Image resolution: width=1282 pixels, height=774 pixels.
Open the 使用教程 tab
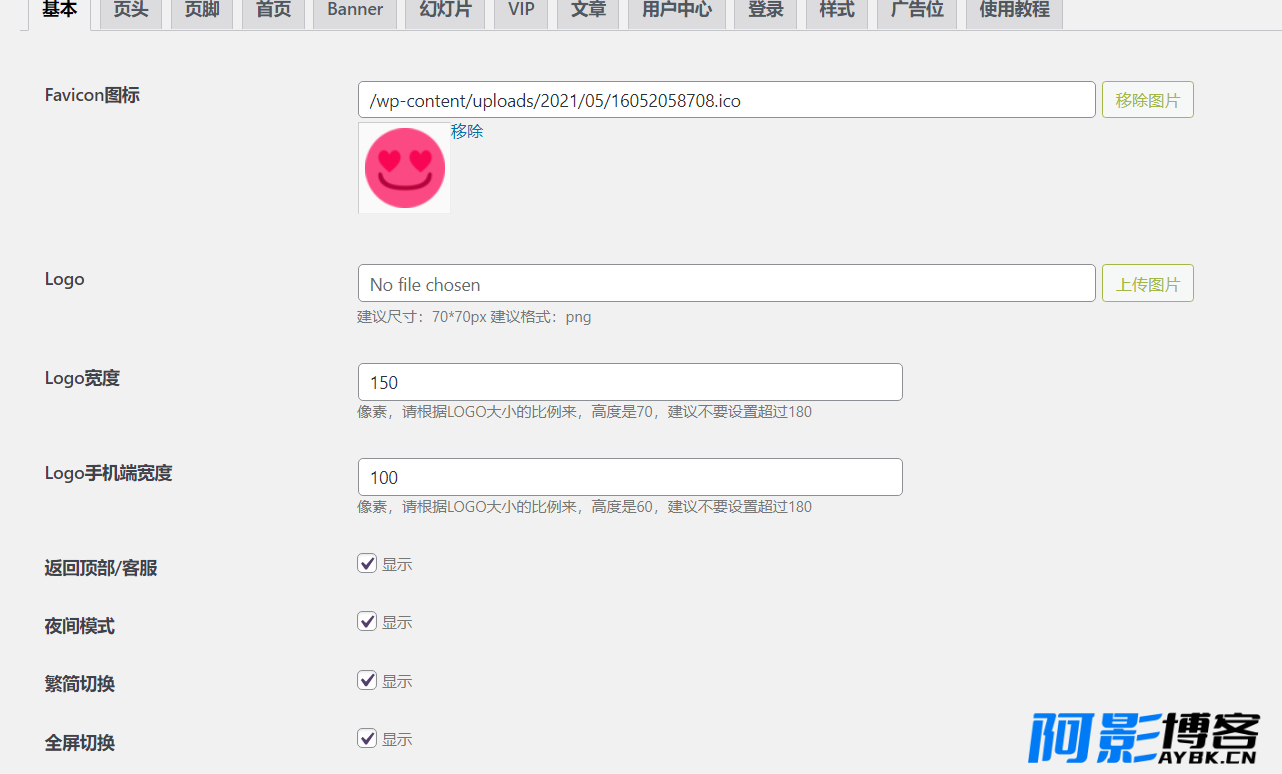tap(1014, 11)
